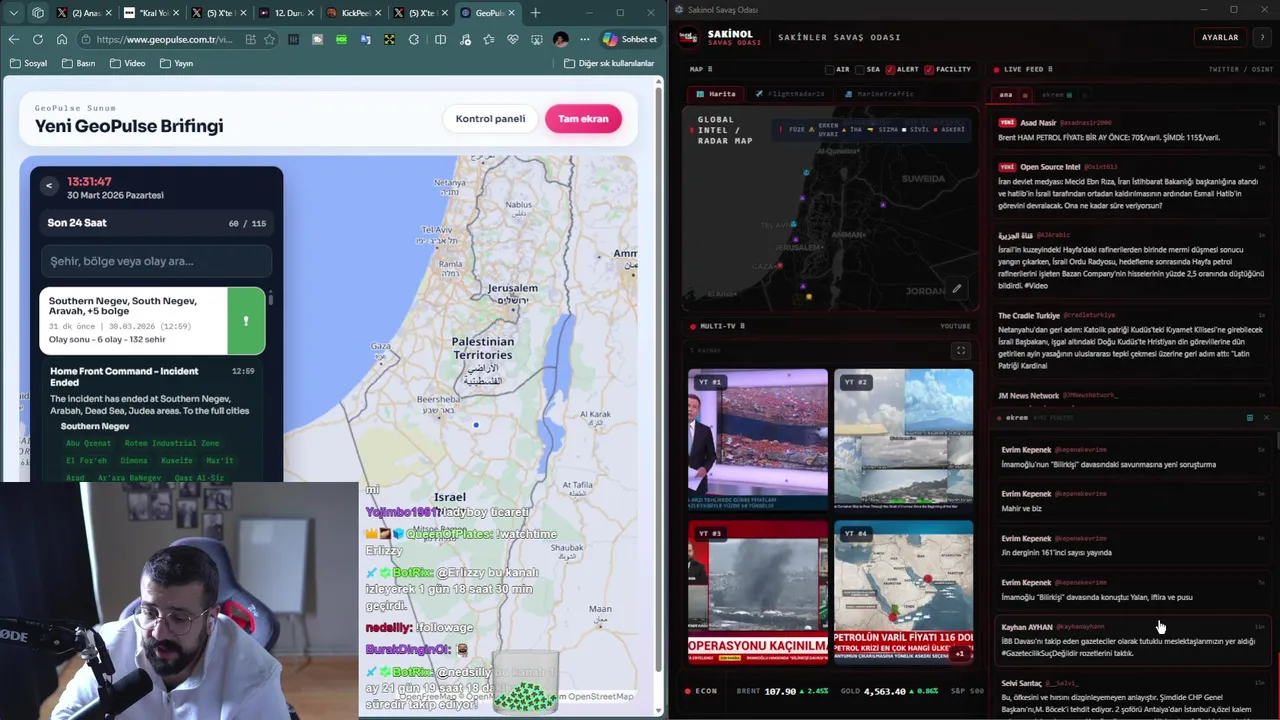
Task: Open the Basın bookmarks folder
Action: tap(78, 63)
